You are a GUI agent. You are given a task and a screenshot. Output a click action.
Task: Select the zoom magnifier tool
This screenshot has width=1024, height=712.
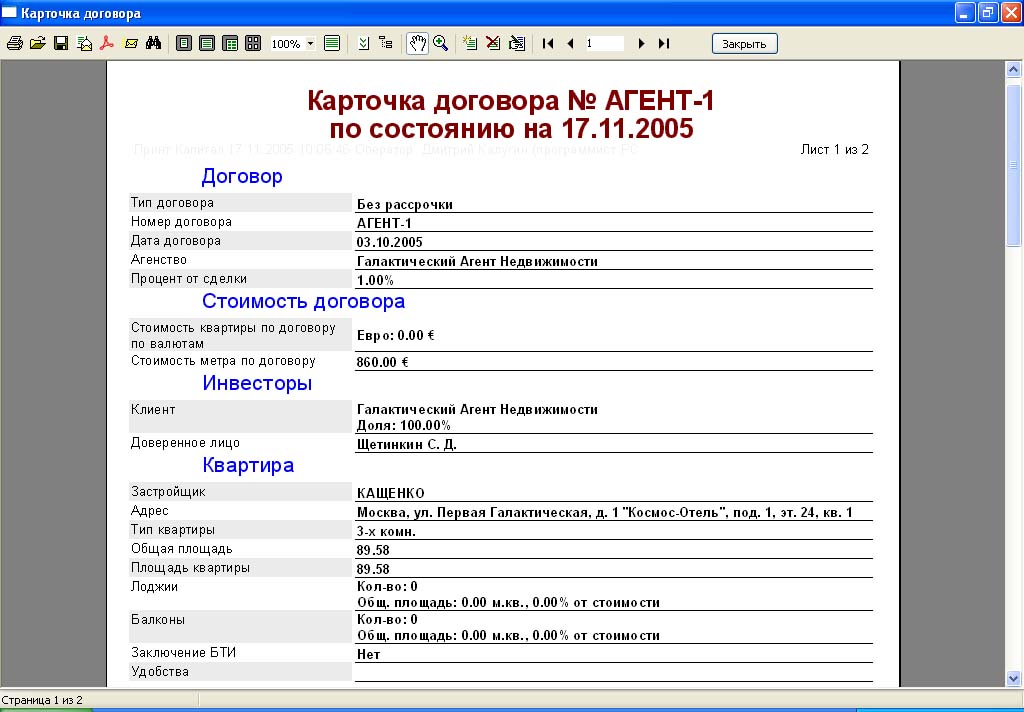tap(441, 44)
